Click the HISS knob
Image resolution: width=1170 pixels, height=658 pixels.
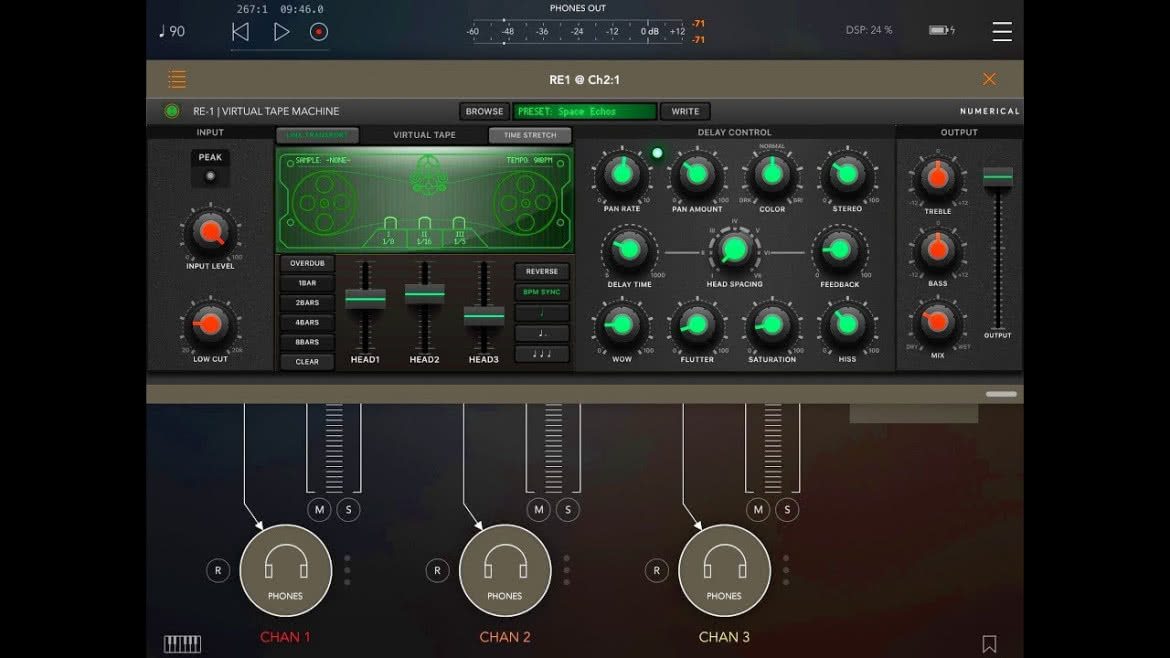[847, 325]
